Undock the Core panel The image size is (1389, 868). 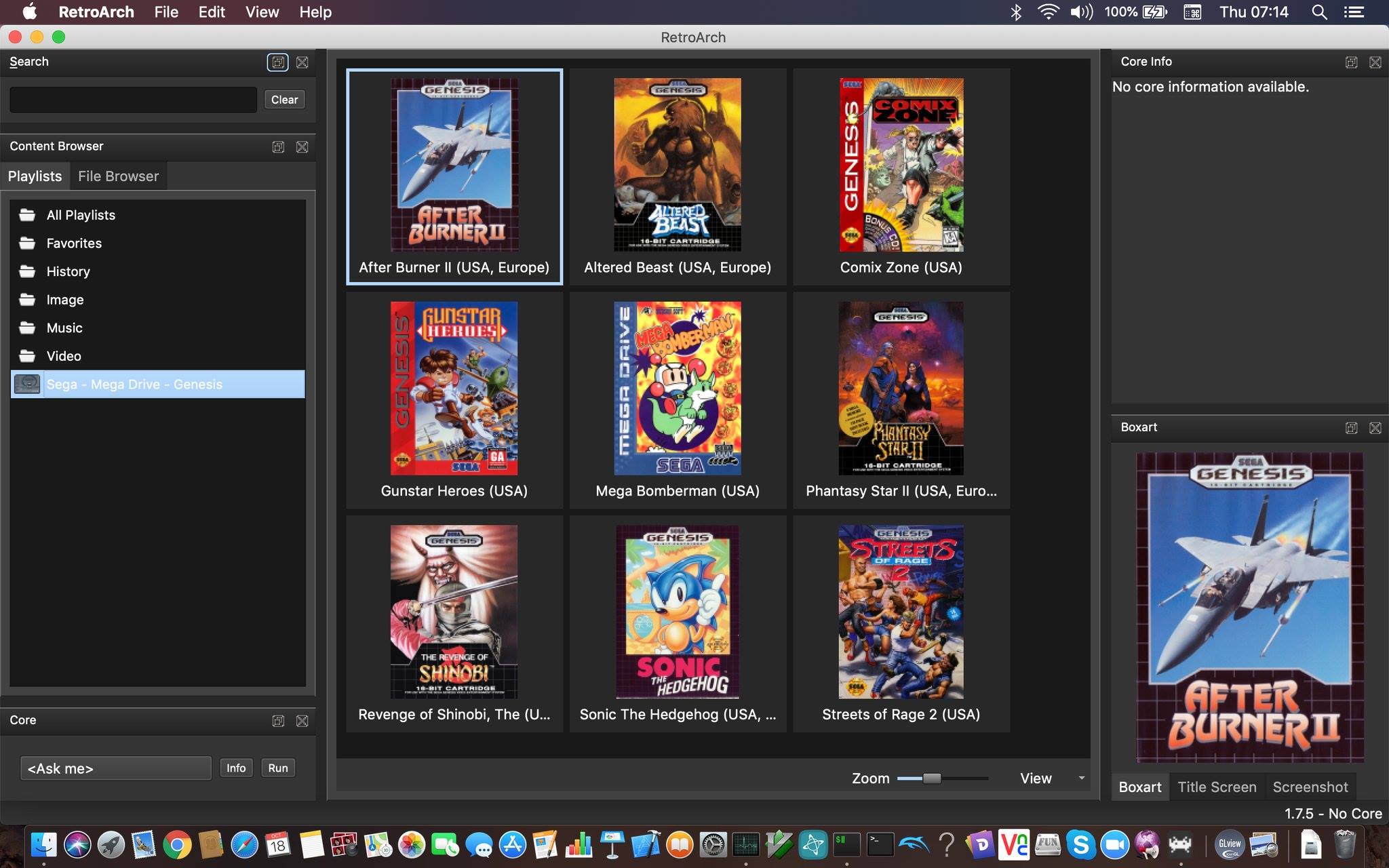[x=278, y=721]
